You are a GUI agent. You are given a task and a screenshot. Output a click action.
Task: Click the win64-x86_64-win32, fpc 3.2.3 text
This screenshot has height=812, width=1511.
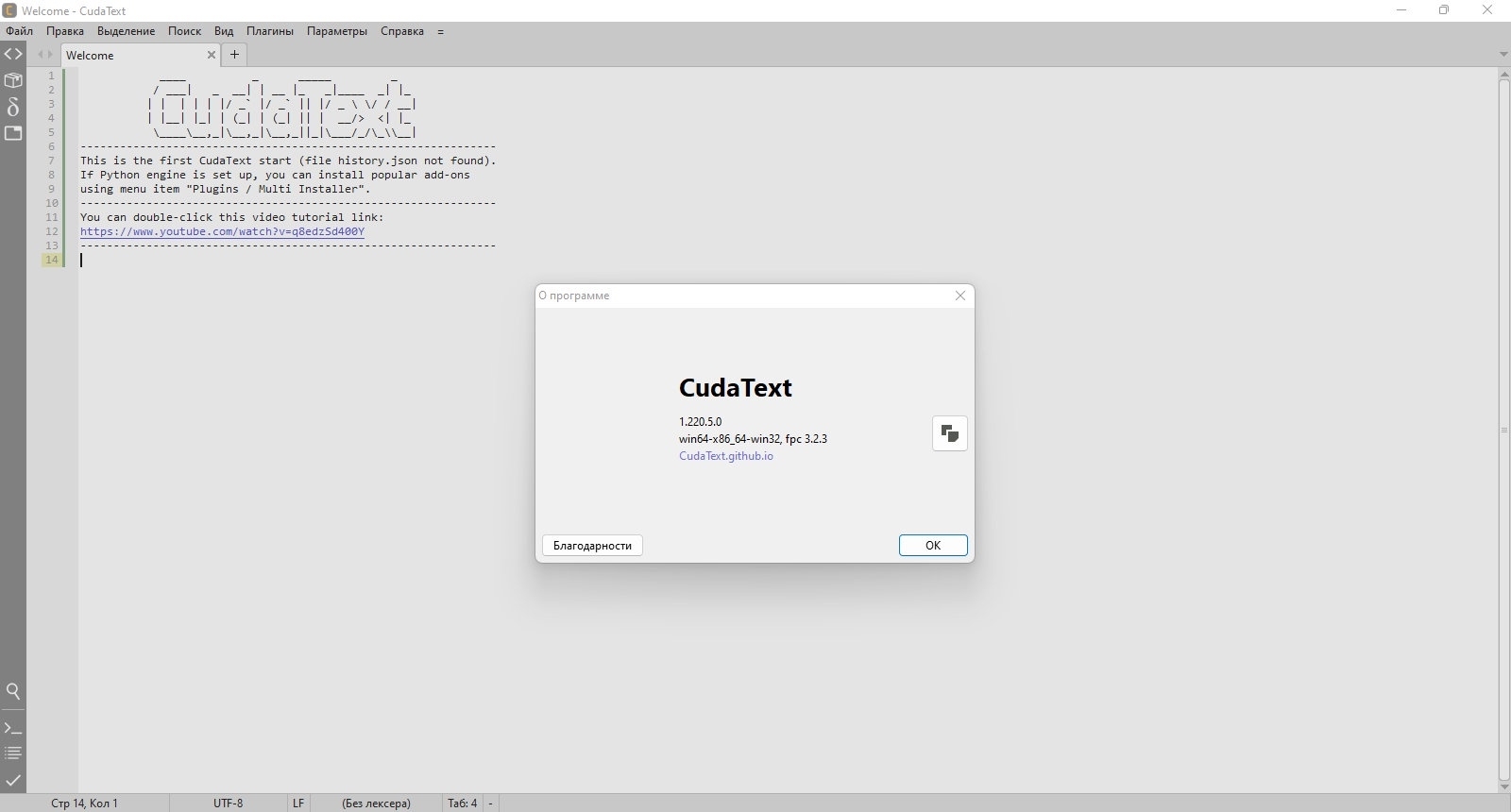point(753,439)
